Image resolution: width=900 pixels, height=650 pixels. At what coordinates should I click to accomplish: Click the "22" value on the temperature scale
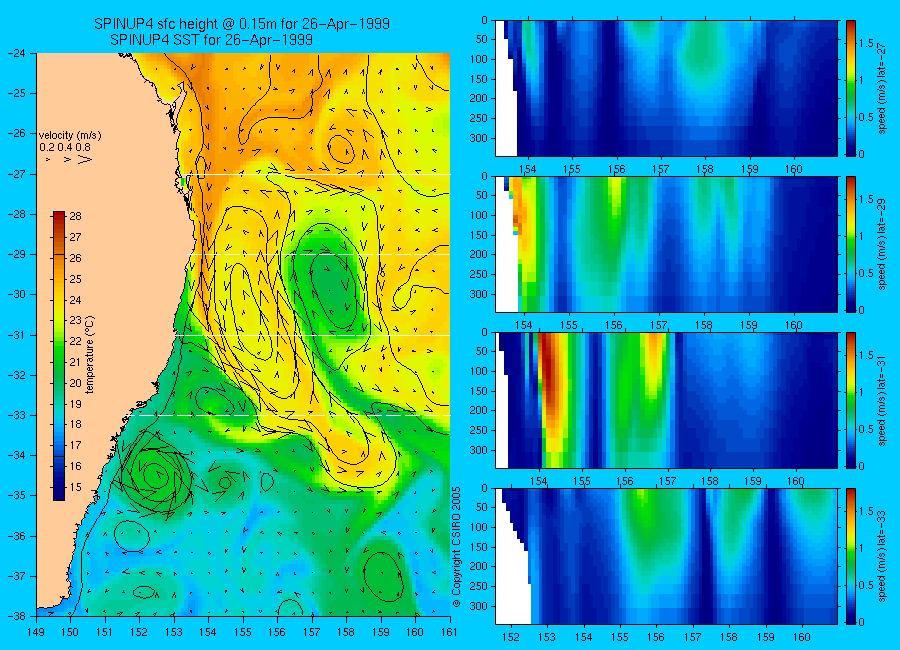tap(75, 341)
